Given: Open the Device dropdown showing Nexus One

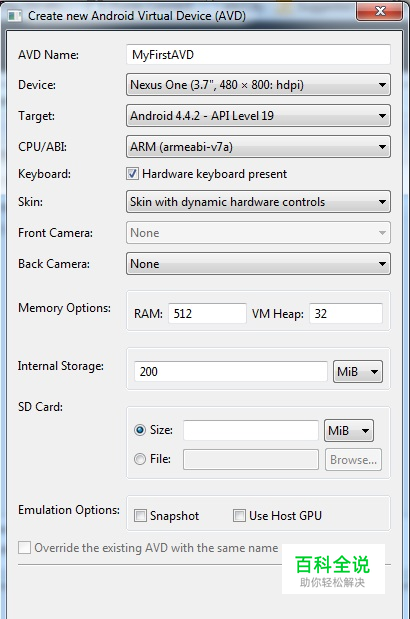Looking at the screenshot, I should click(x=258, y=85).
